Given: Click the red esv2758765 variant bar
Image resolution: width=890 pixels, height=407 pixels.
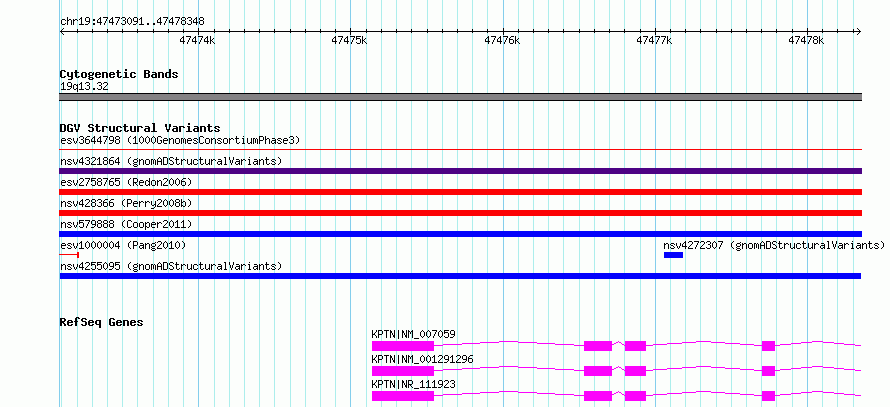Looking at the screenshot, I should point(460,192).
